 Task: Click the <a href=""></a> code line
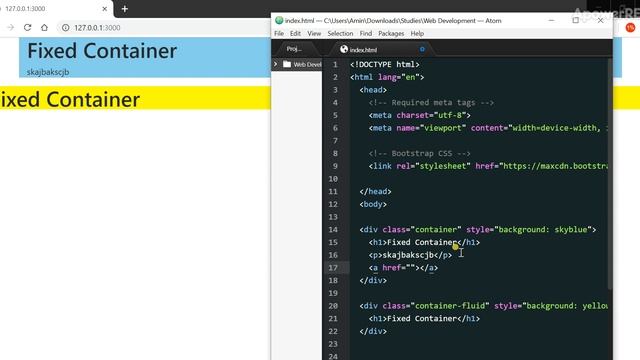[403, 268]
